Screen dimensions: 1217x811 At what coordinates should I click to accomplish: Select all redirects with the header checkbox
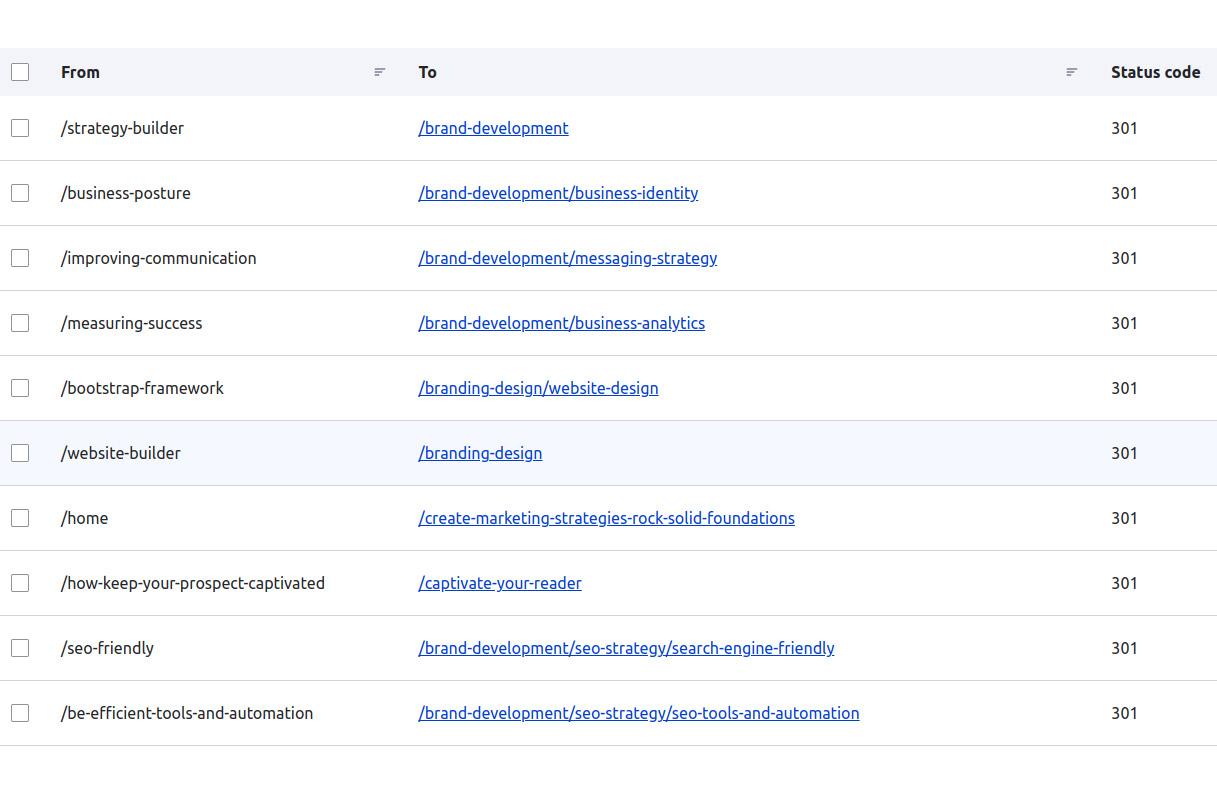(20, 71)
